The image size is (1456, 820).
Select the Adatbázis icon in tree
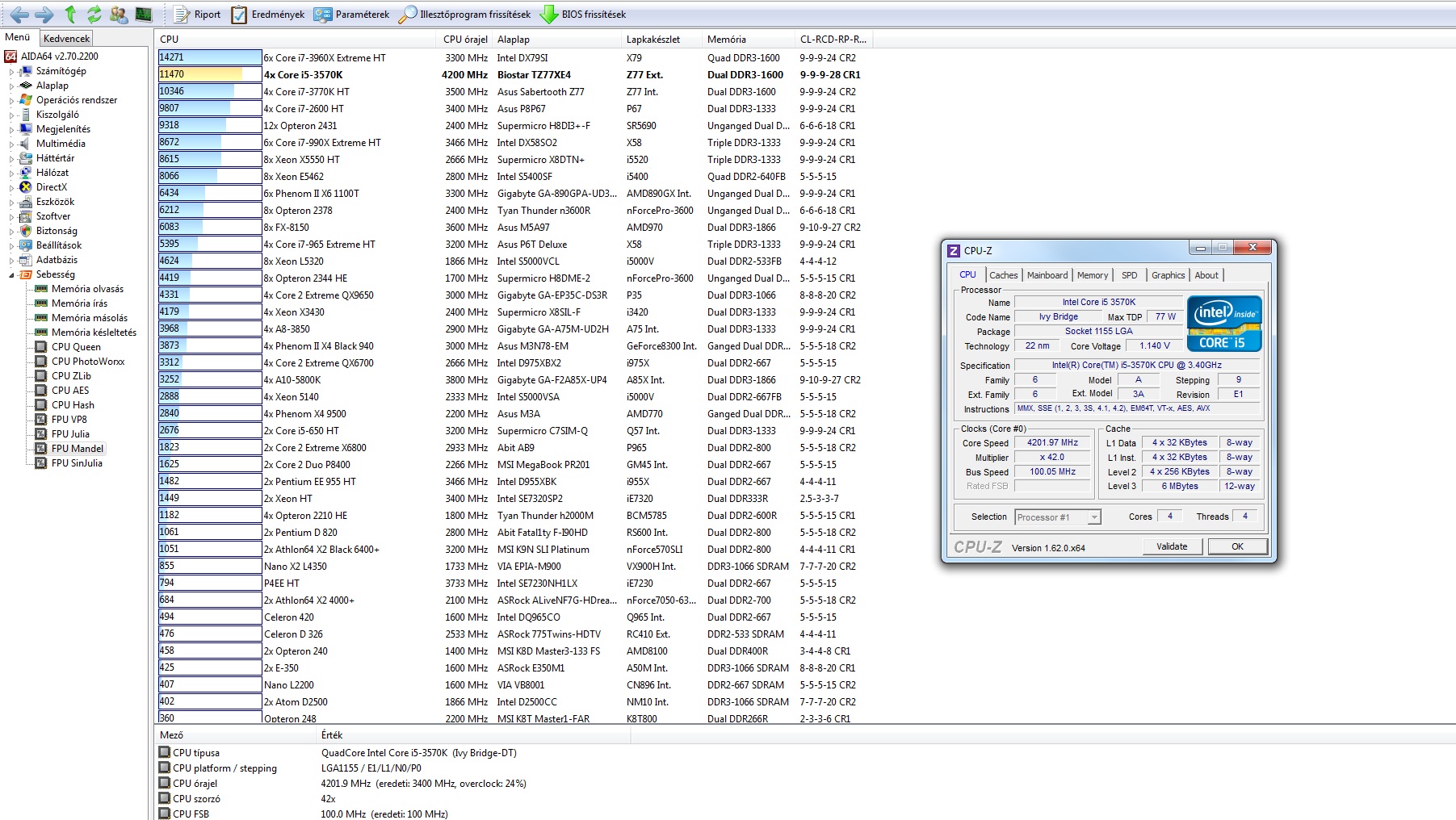point(26,260)
